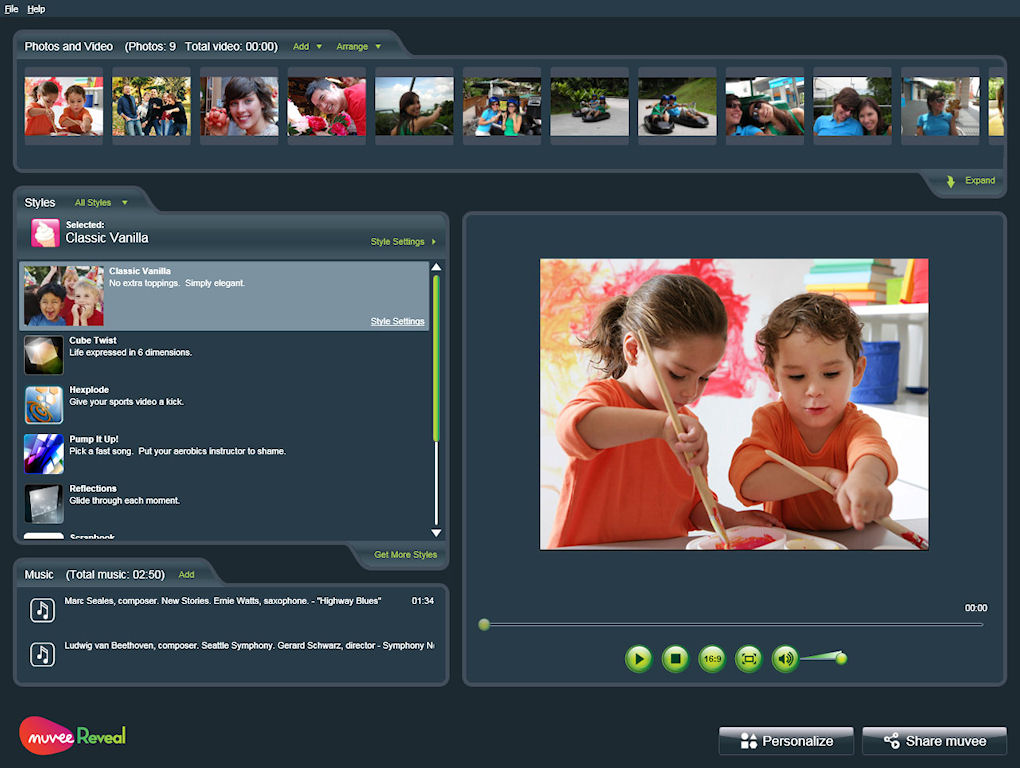Click the preview timeline seek slider

click(732, 625)
